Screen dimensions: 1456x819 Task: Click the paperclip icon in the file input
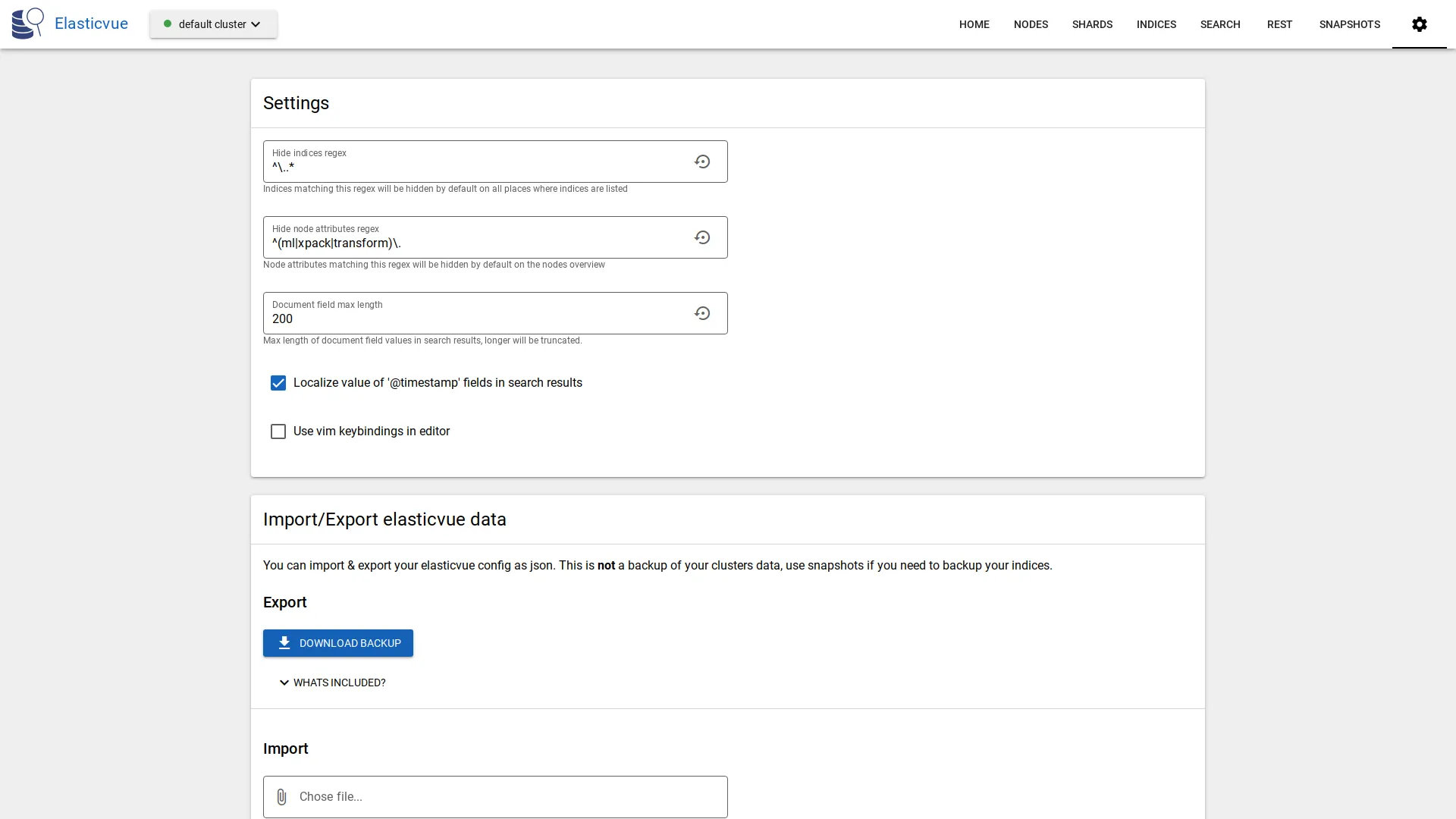(x=282, y=797)
